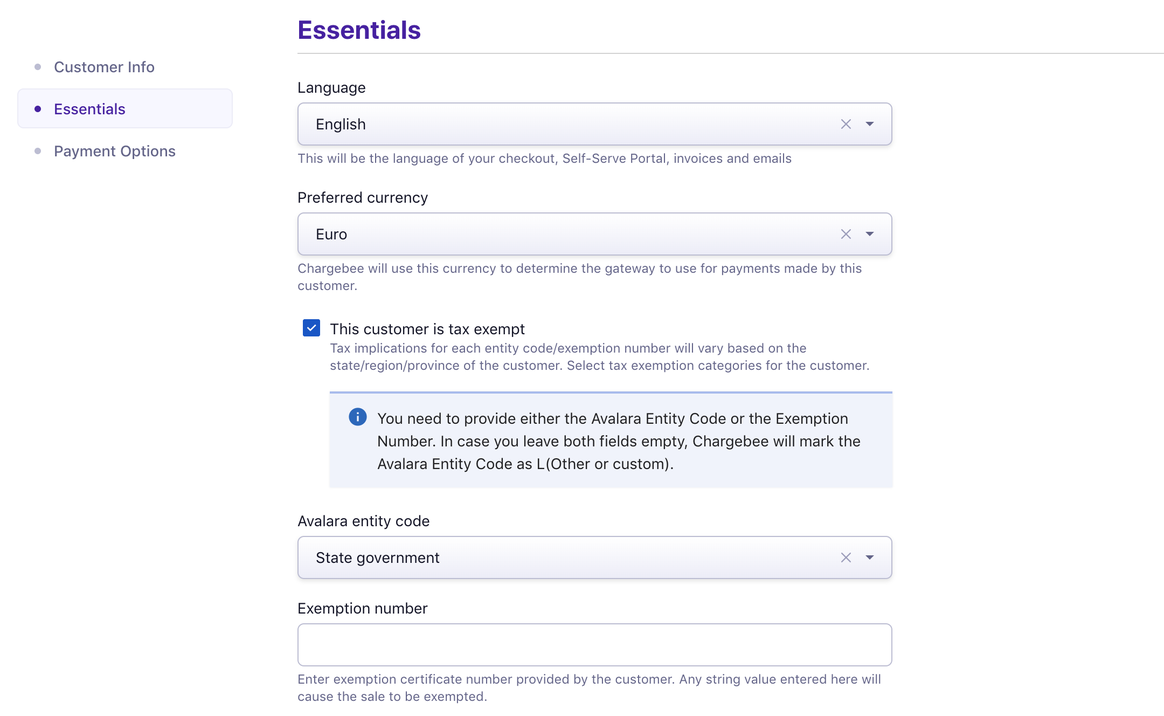
Task: Click the blue info icon in notice
Action: click(357, 417)
